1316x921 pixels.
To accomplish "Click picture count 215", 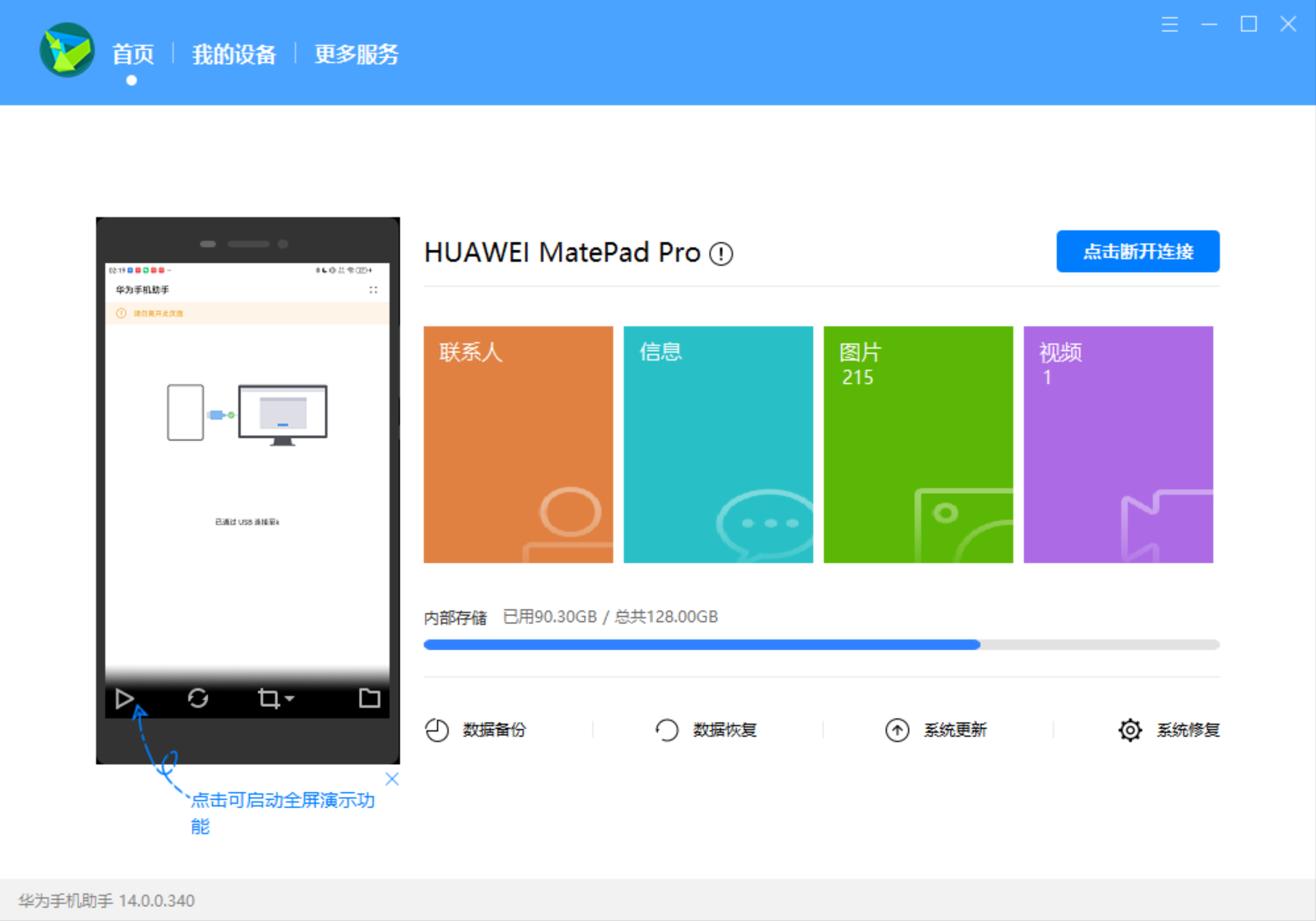I will [x=858, y=378].
